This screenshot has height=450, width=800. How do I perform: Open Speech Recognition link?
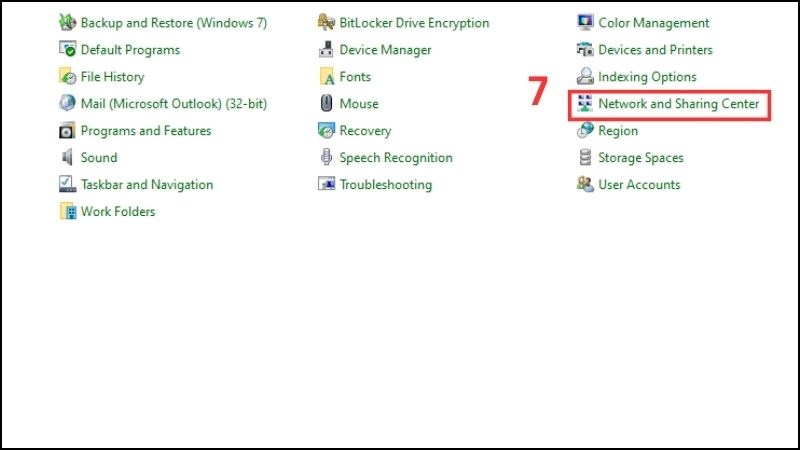395,158
